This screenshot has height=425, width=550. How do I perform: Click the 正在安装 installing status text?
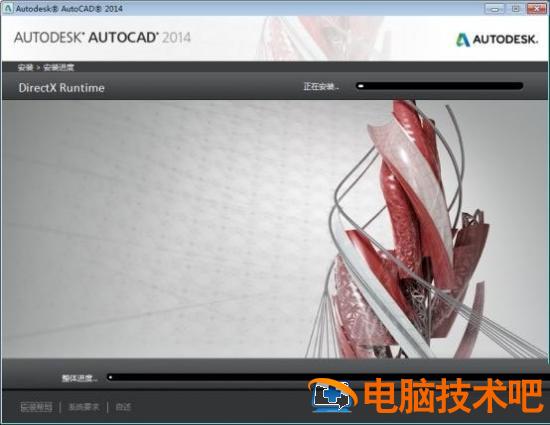(x=321, y=86)
